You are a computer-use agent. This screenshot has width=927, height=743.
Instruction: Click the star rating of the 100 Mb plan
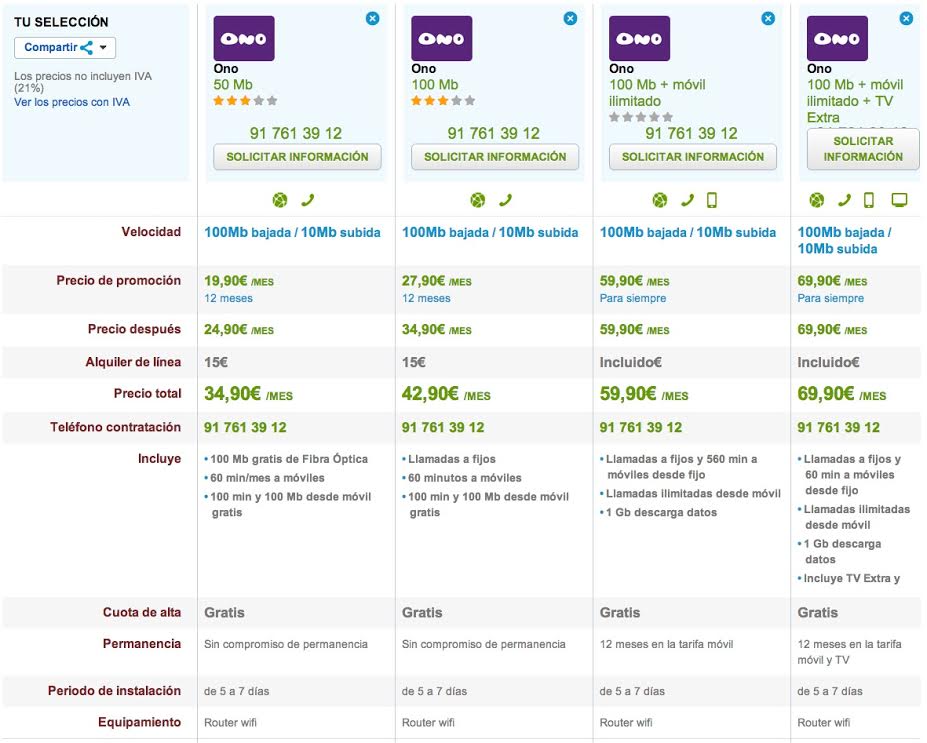(443, 100)
